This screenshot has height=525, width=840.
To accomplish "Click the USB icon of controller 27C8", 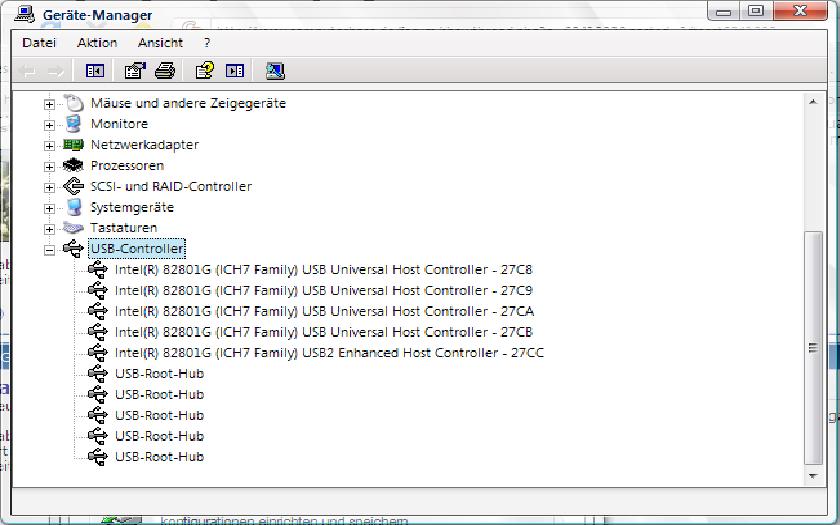I will (98, 269).
